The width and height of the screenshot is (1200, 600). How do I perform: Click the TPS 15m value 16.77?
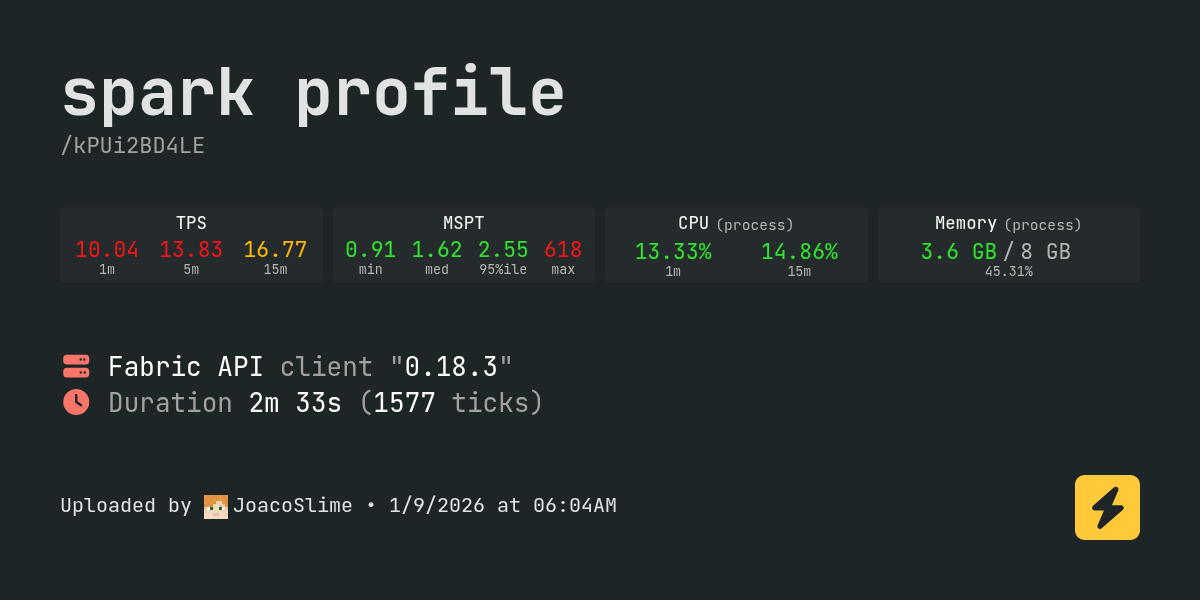[x=275, y=250]
